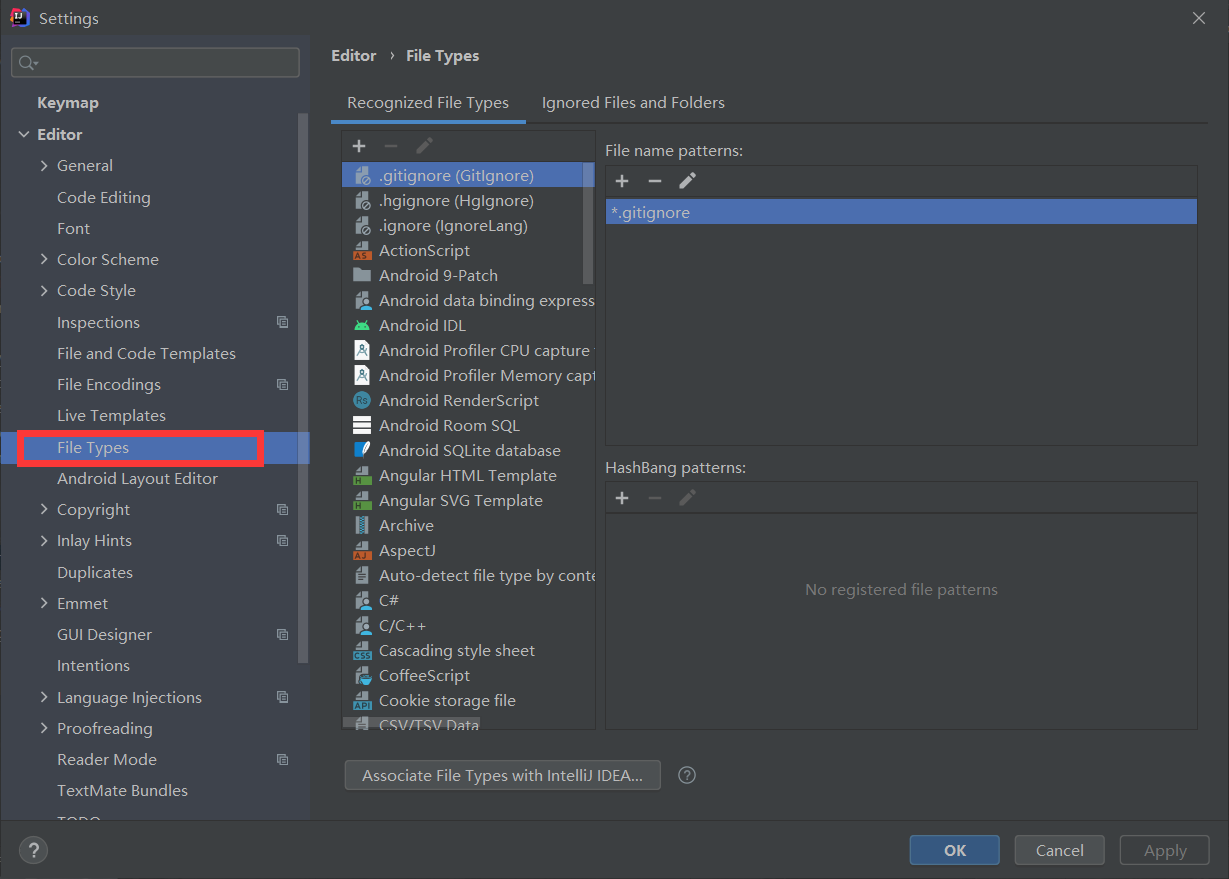Click the OK button
The height and width of the screenshot is (879, 1229).
pos(955,850)
